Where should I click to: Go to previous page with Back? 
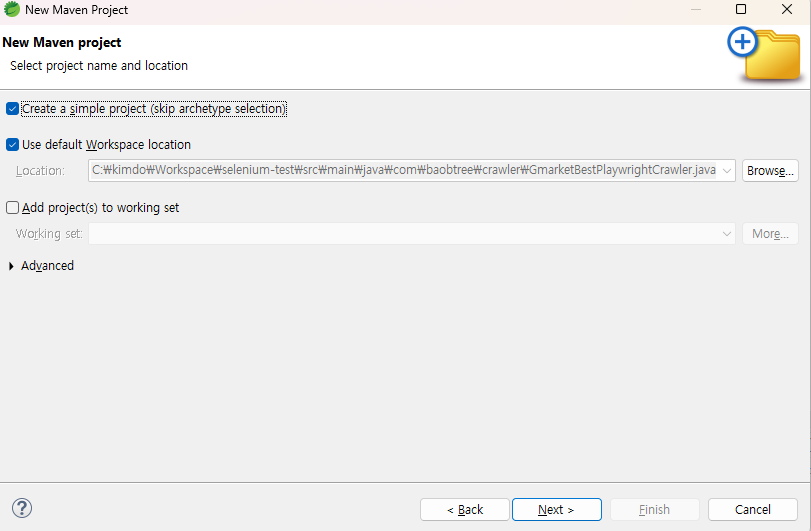(464, 510)
